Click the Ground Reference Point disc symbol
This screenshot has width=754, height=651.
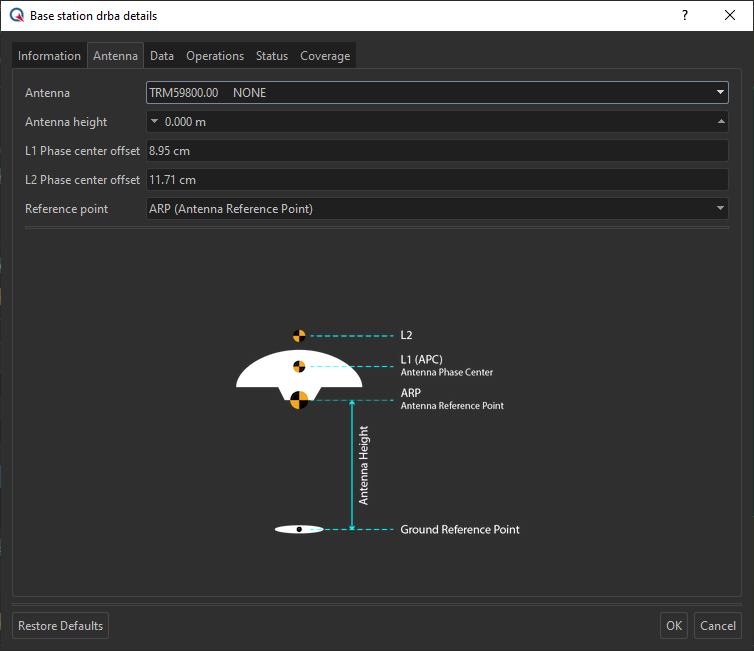click(299, 529)
